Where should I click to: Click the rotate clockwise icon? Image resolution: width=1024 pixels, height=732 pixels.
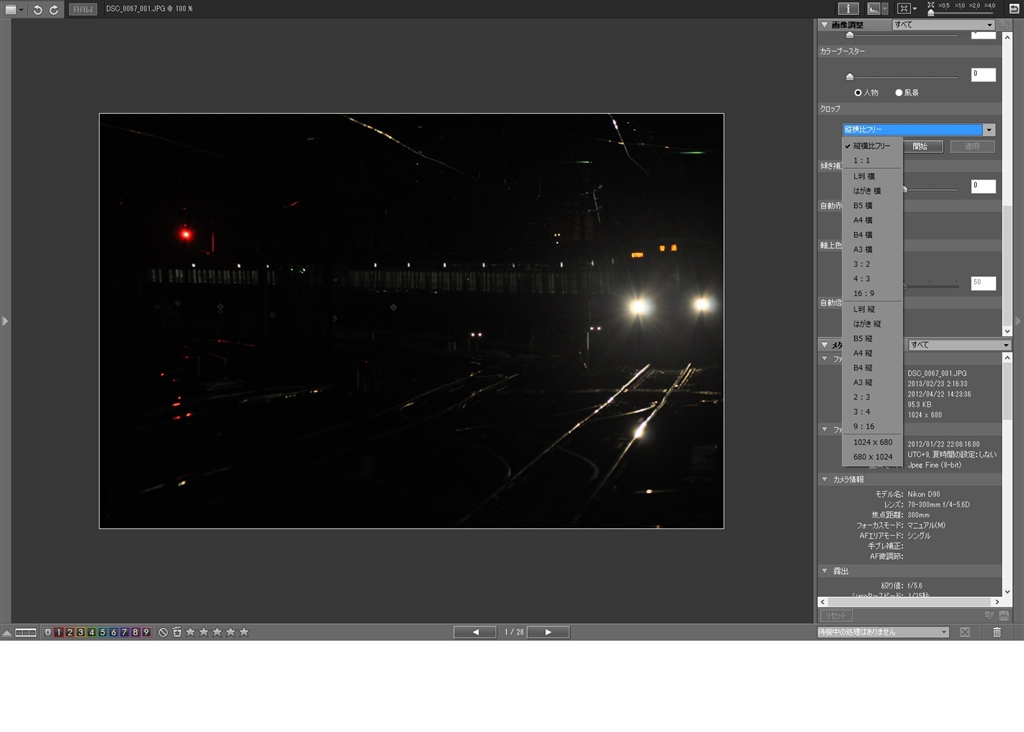[54, 9]
